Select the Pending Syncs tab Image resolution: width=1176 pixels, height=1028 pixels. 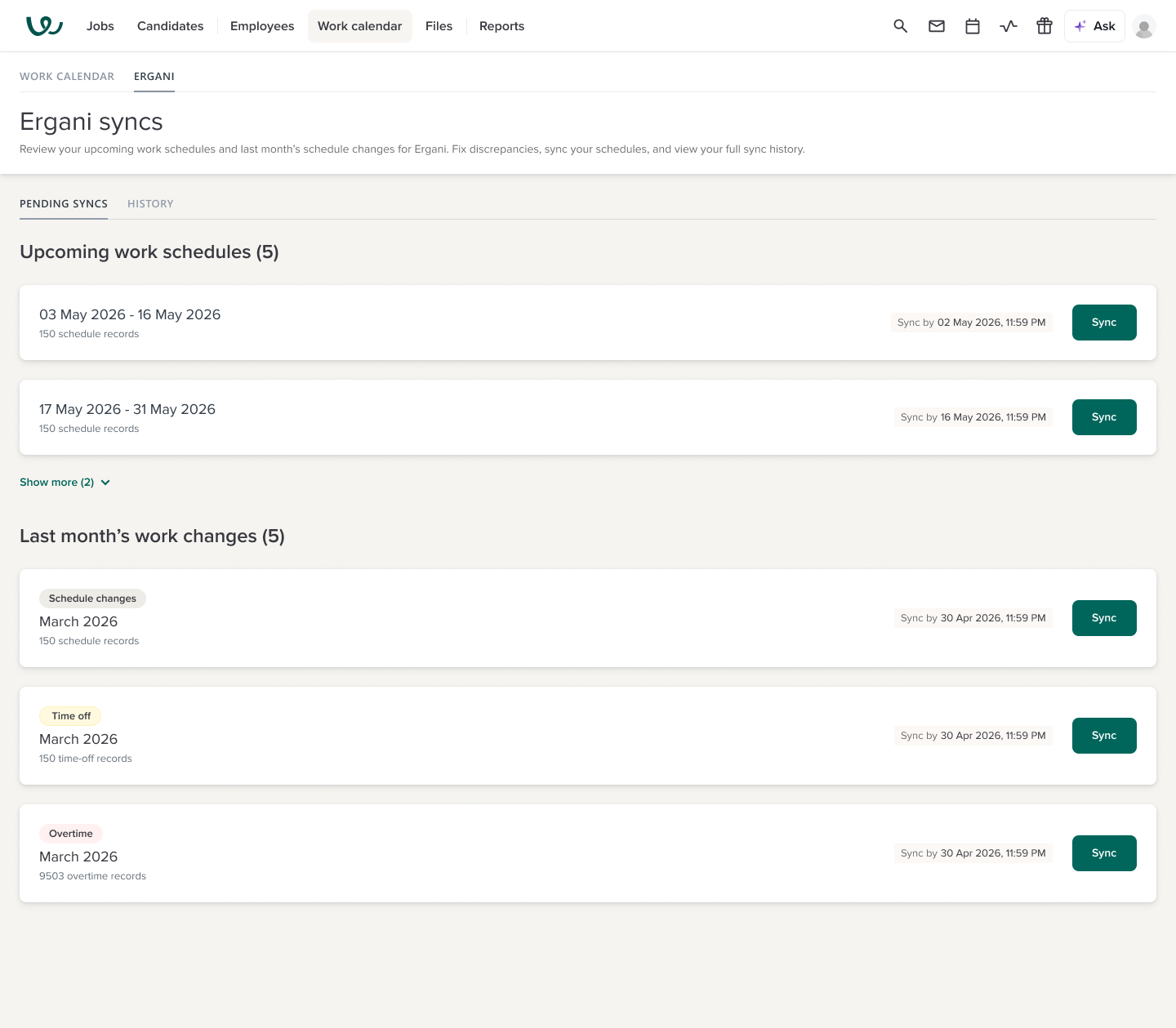(x=64, y=203)
